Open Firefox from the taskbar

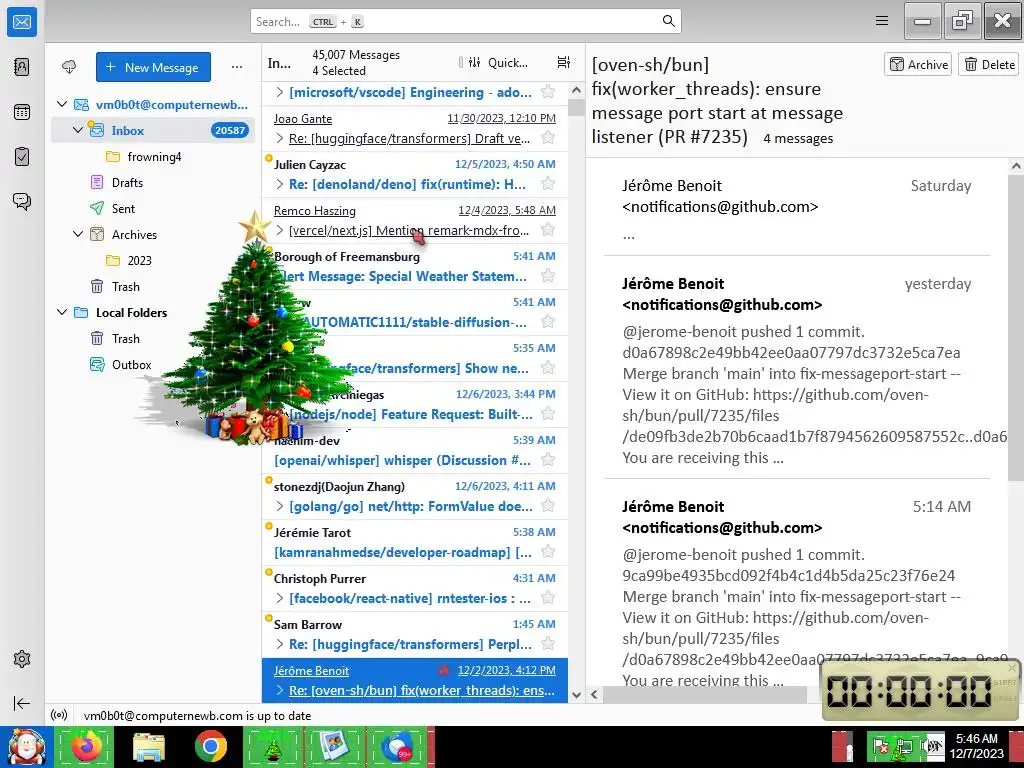coord(86,746)
